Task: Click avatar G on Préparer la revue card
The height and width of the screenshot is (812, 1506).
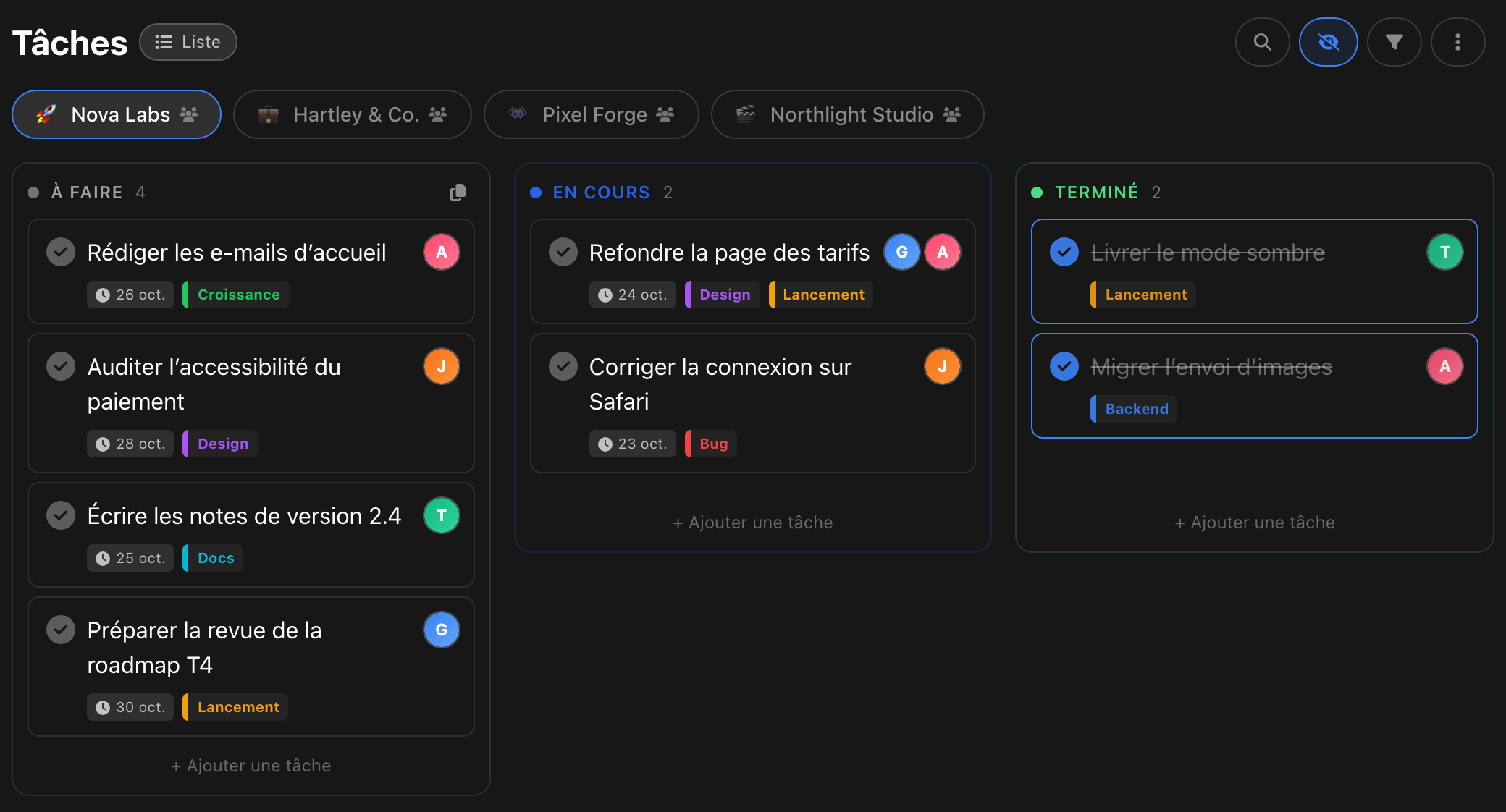Action: [442, 630]
